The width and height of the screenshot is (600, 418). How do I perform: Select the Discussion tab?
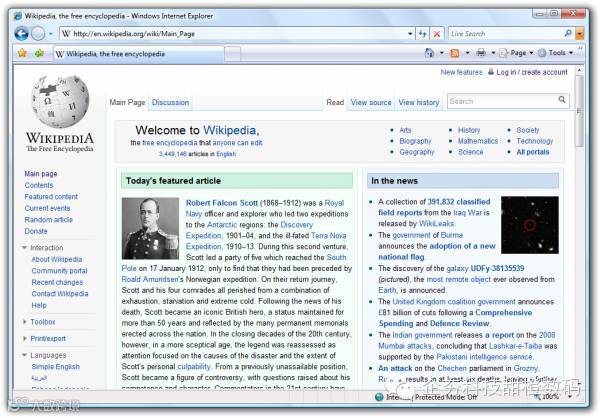click(170, 103)
